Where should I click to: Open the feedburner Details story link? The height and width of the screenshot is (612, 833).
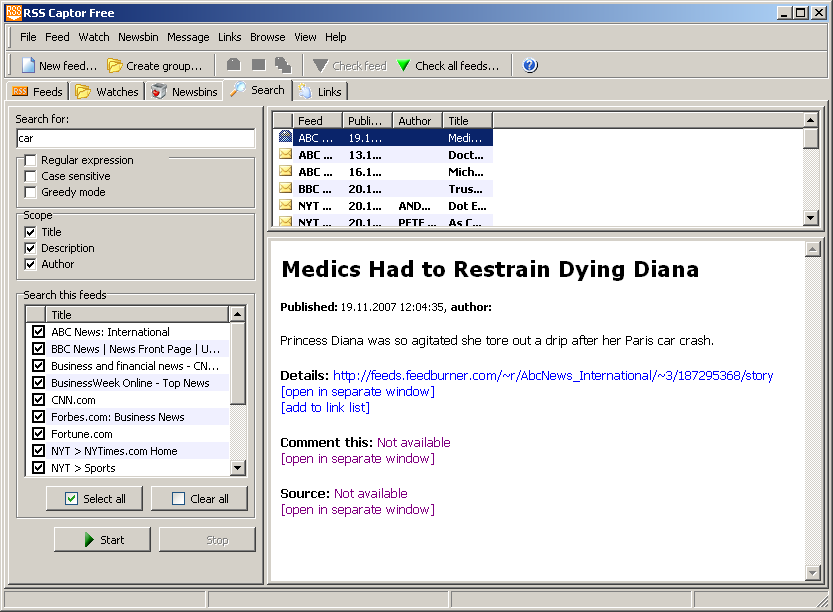coord(553,376)
